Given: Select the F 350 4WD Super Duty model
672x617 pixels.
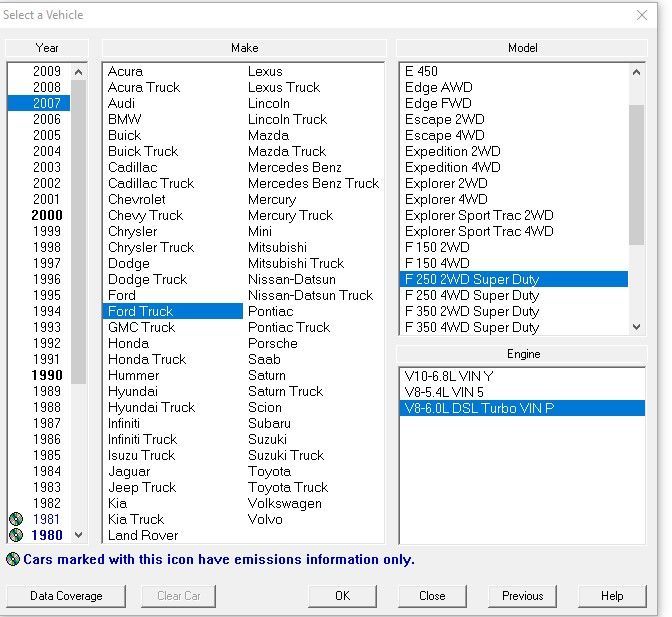Looking at the screenshot, I should (472, 327).
